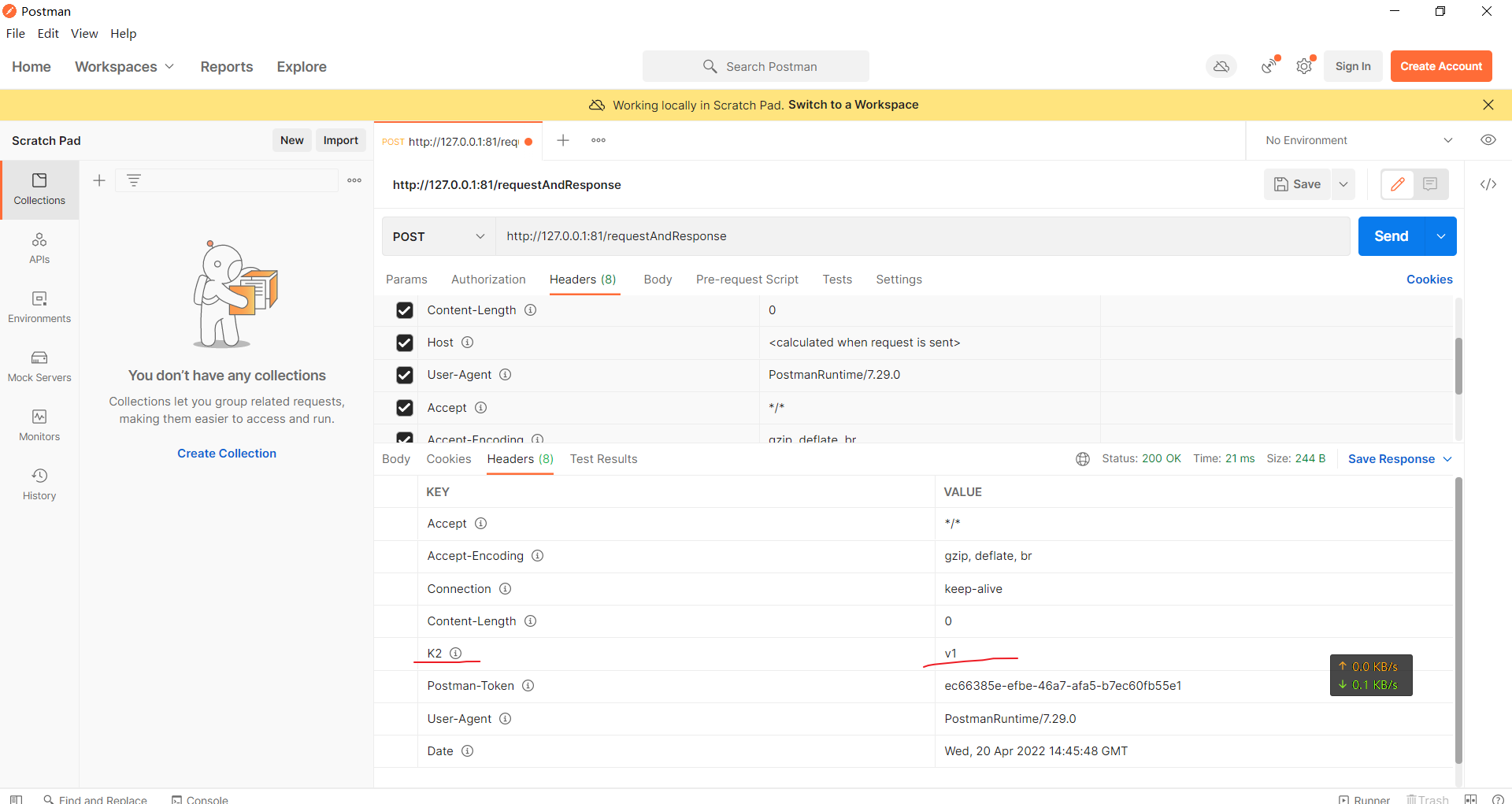Expand the Save Response dropdown
The image size is (1512, 804).
(1400, 459)
